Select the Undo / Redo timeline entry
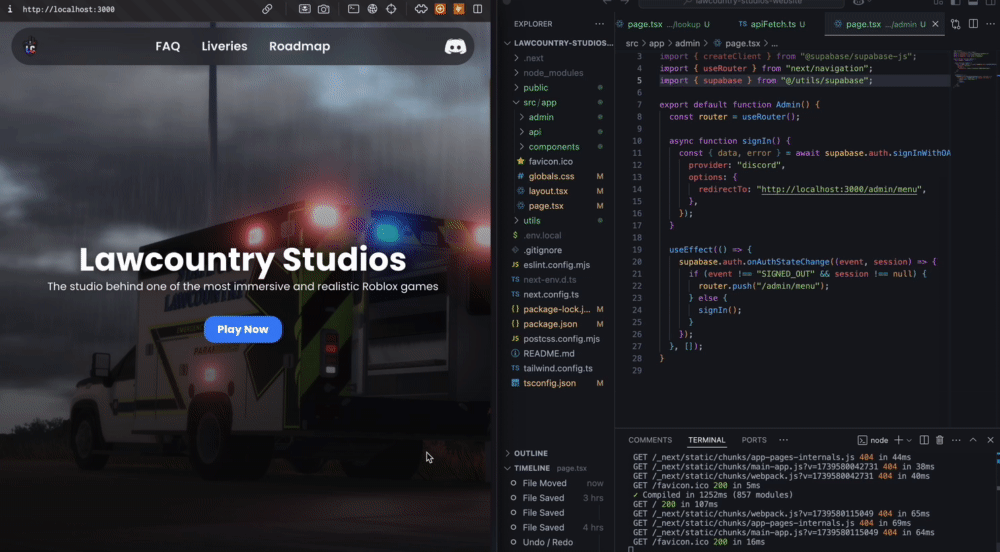Screen dimensions: 1000x552 (x=547, y=542)
